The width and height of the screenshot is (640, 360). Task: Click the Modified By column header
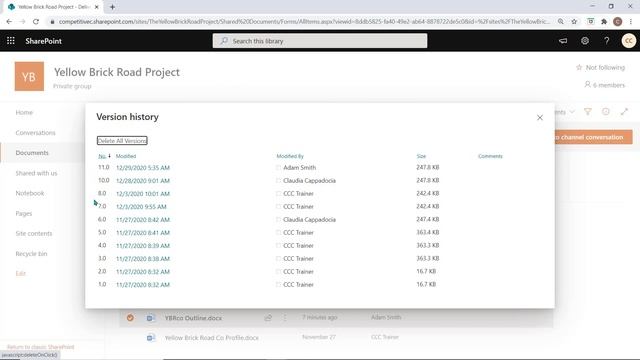tap(290, 156)
